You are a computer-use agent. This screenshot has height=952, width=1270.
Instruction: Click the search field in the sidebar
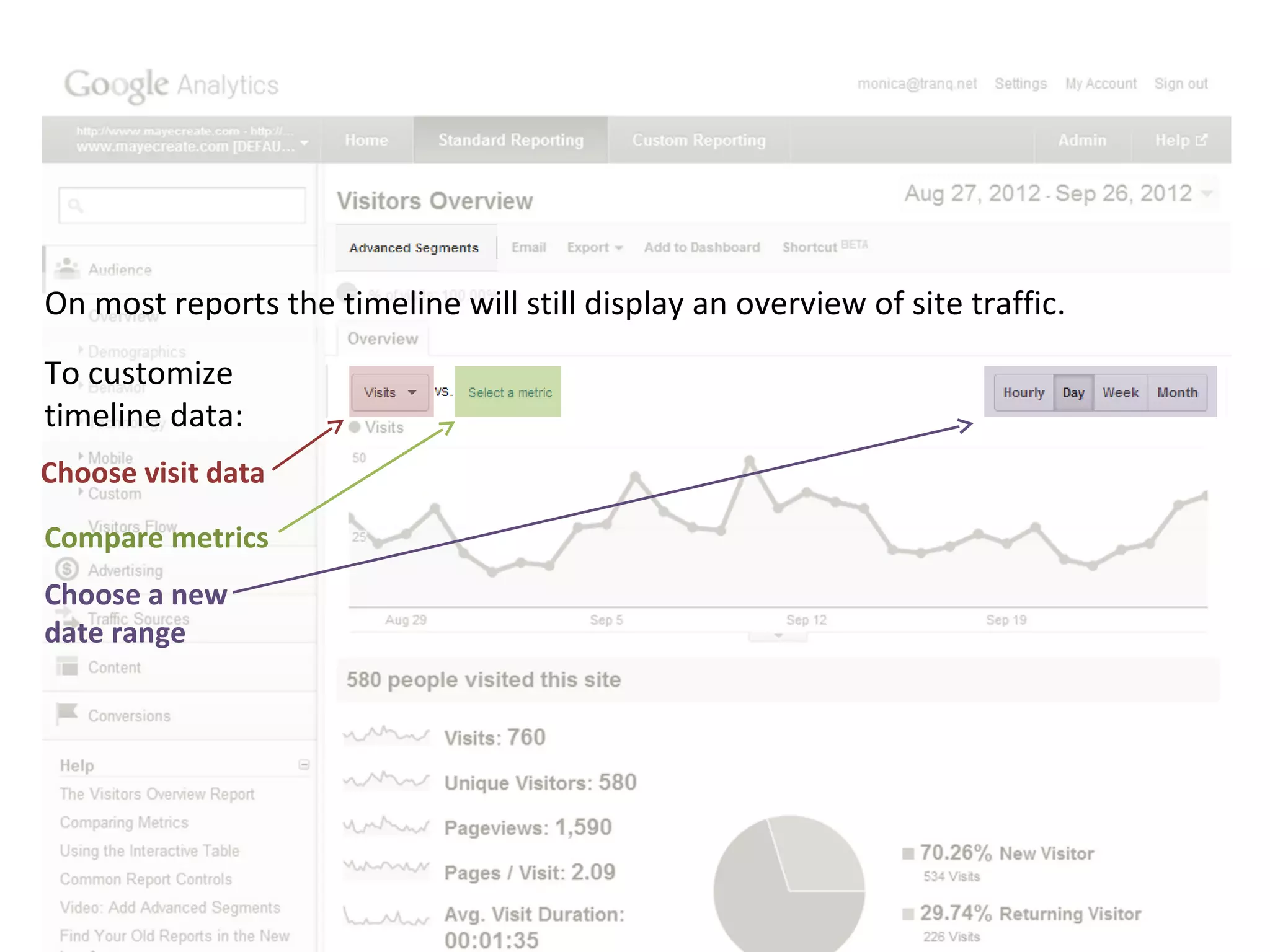click(182, 205)
